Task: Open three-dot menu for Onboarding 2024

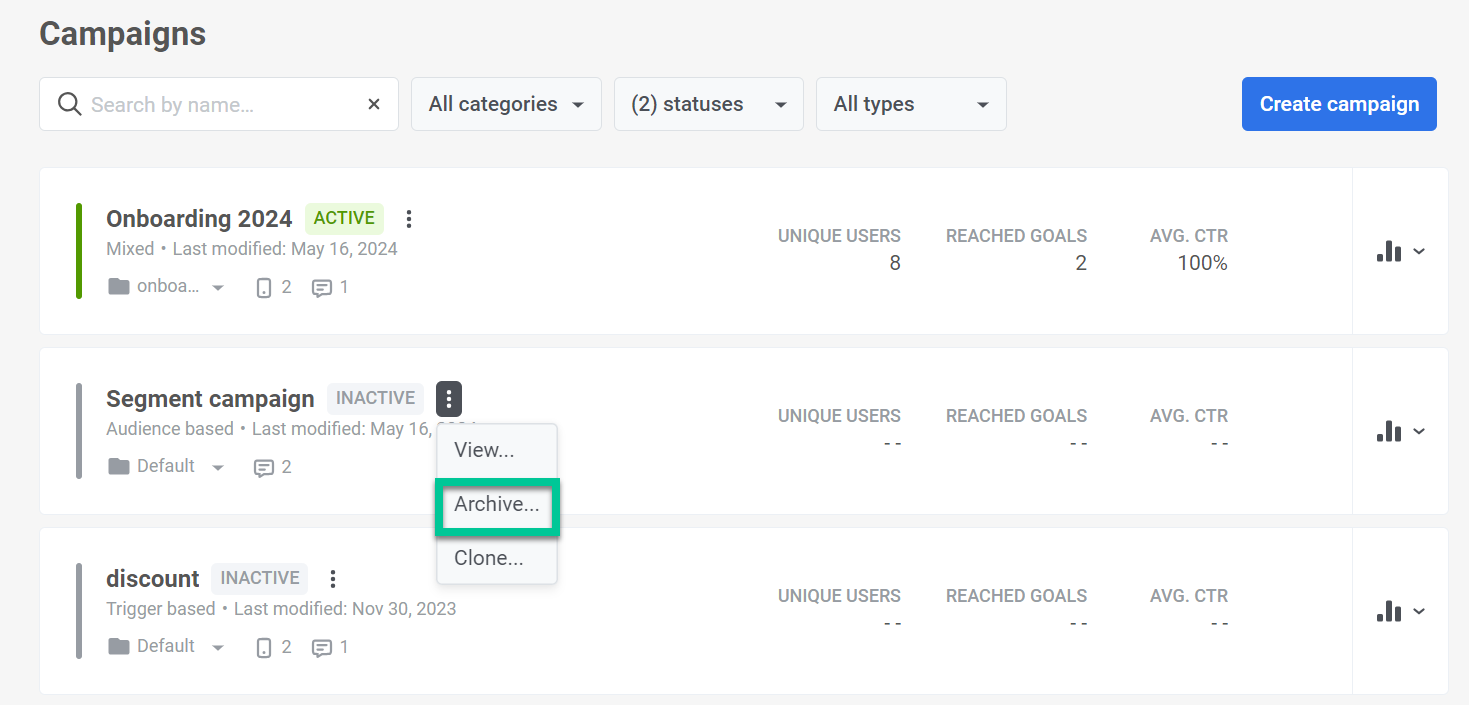Action: 408,218
